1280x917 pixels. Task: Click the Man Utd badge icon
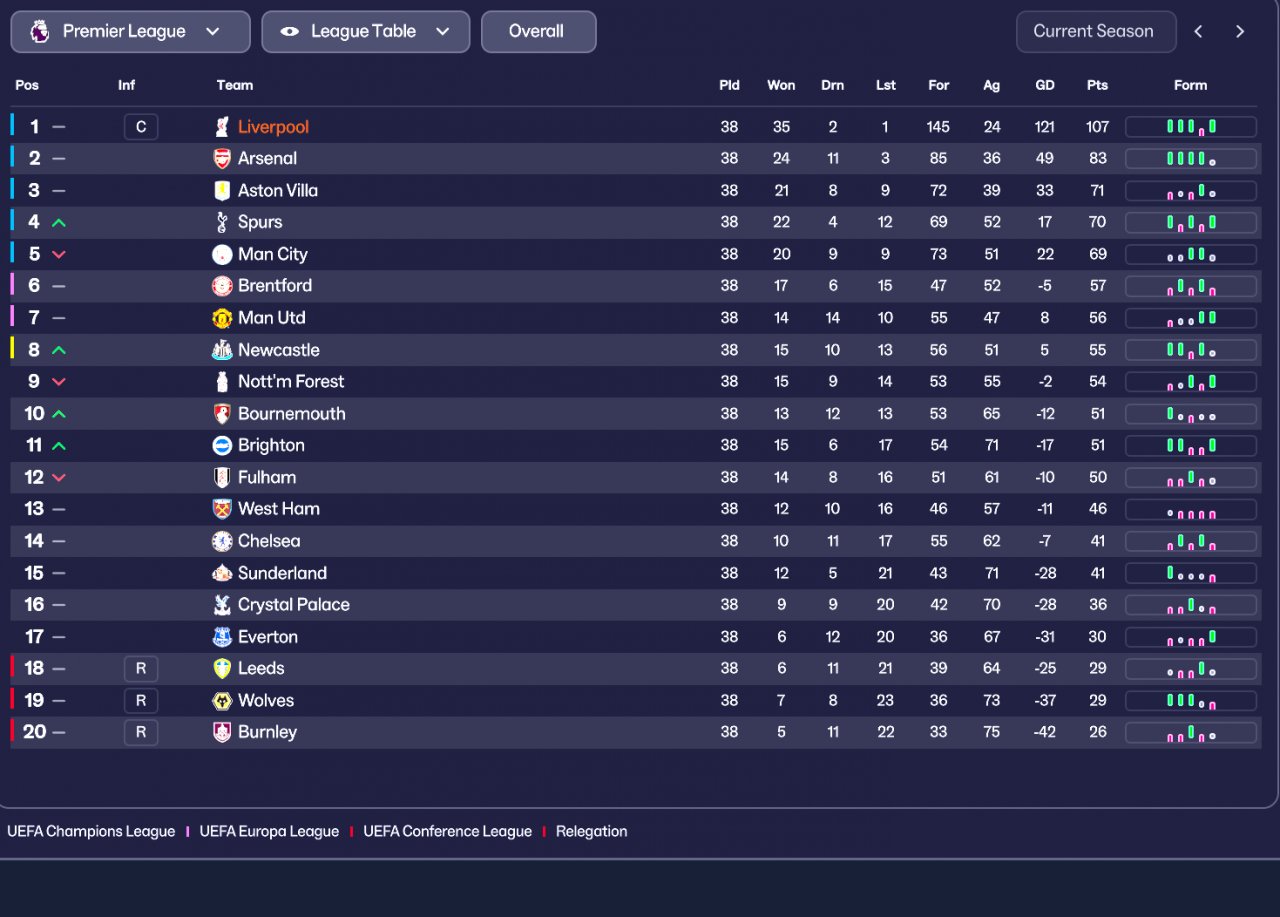222,318
